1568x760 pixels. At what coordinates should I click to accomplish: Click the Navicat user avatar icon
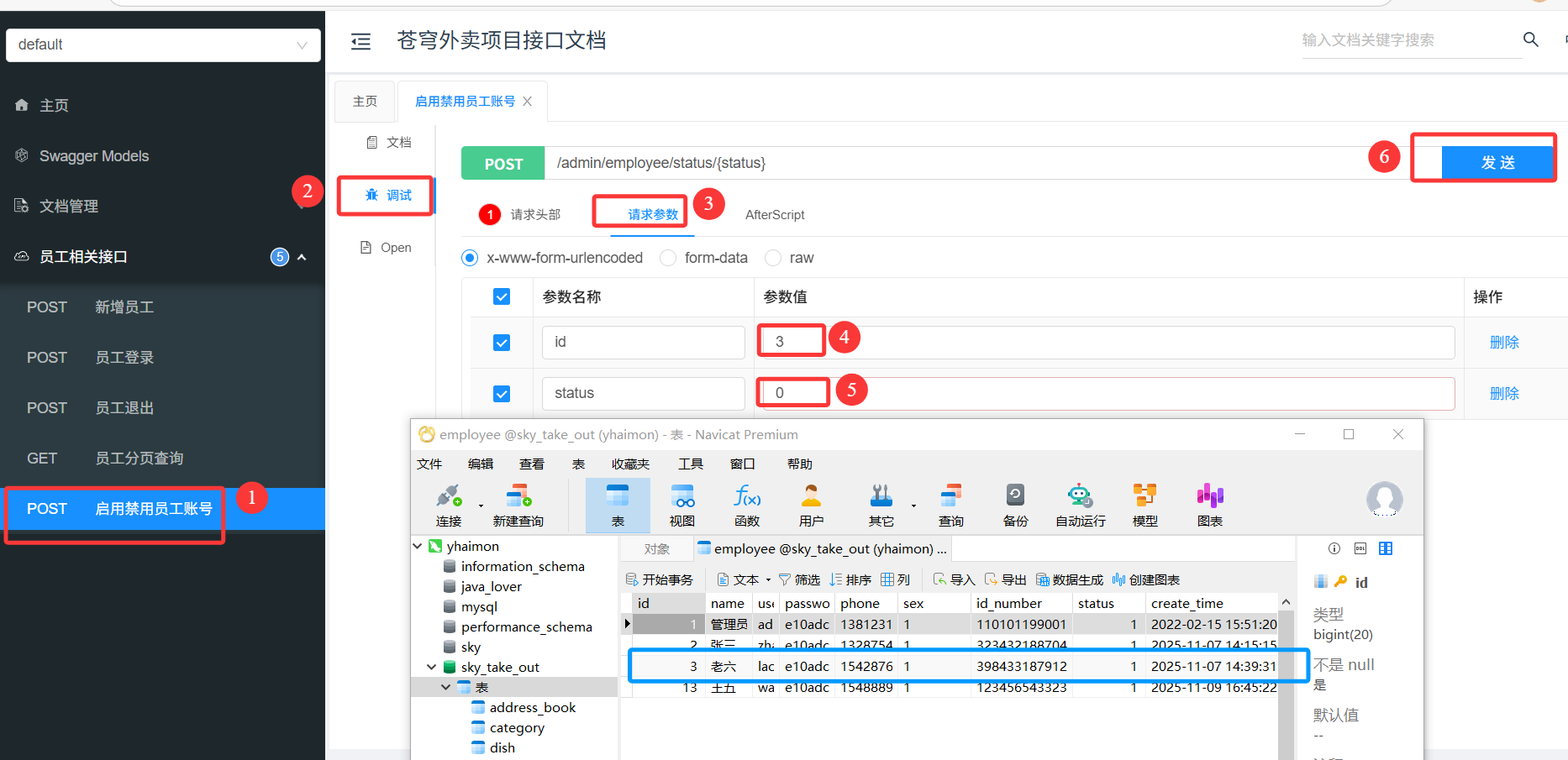(x=1385, y=500)
